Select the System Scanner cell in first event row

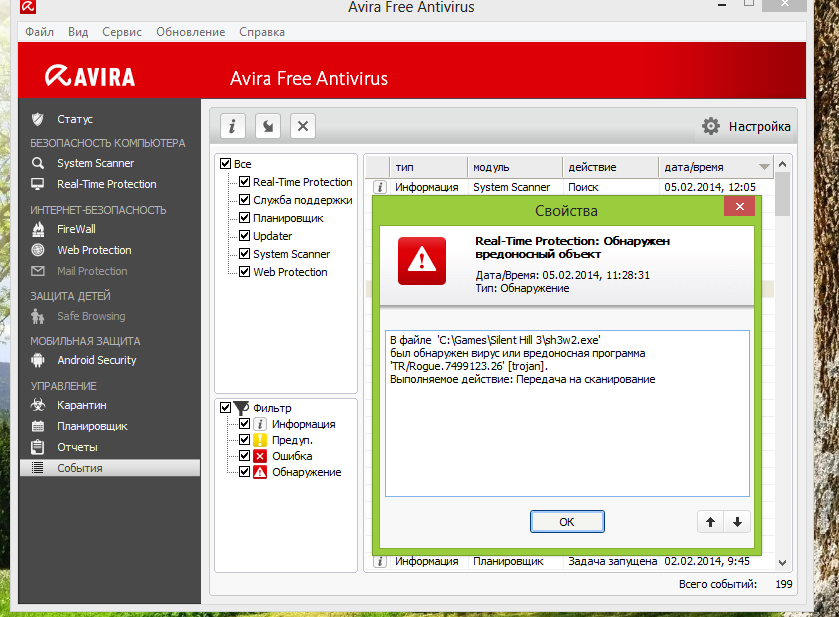coord(512,187)
